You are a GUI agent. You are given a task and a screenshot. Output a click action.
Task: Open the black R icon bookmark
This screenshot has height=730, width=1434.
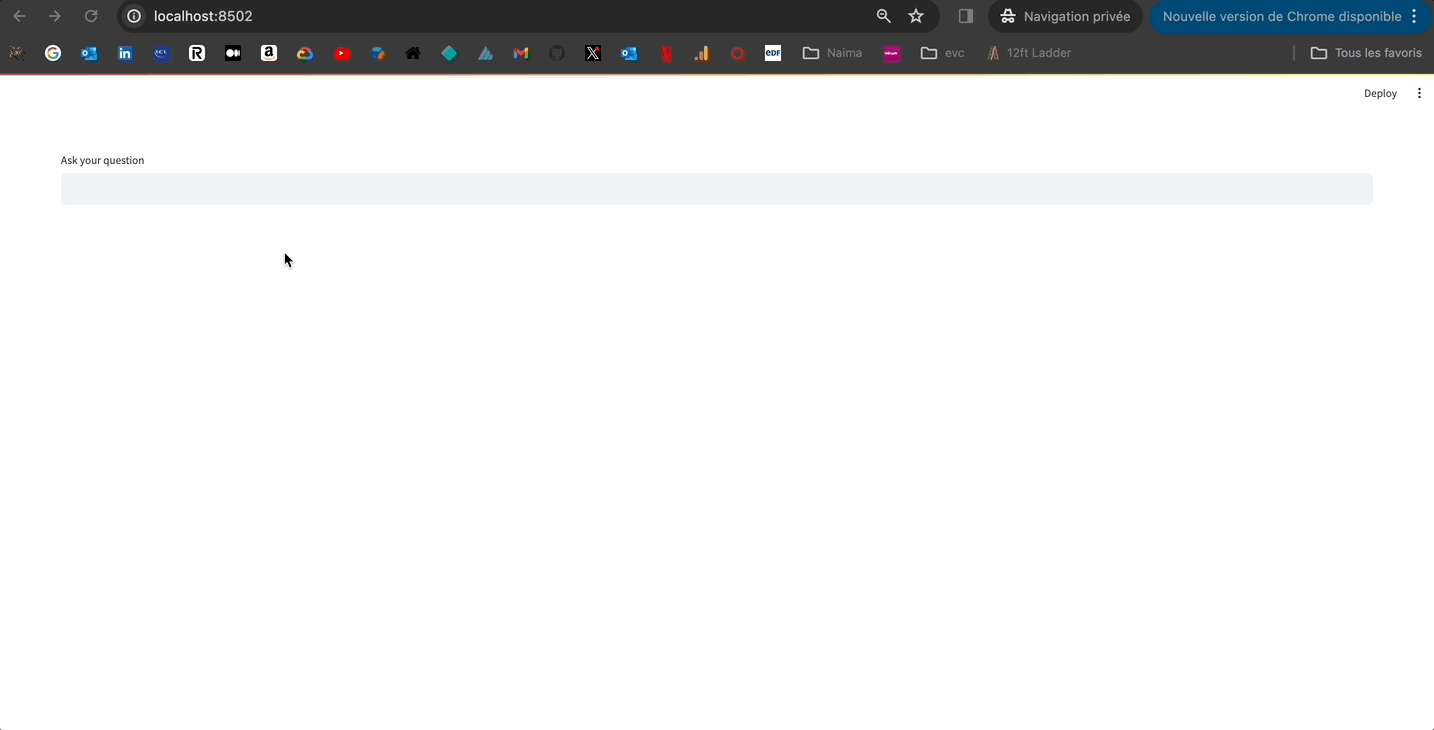[197, 53]
